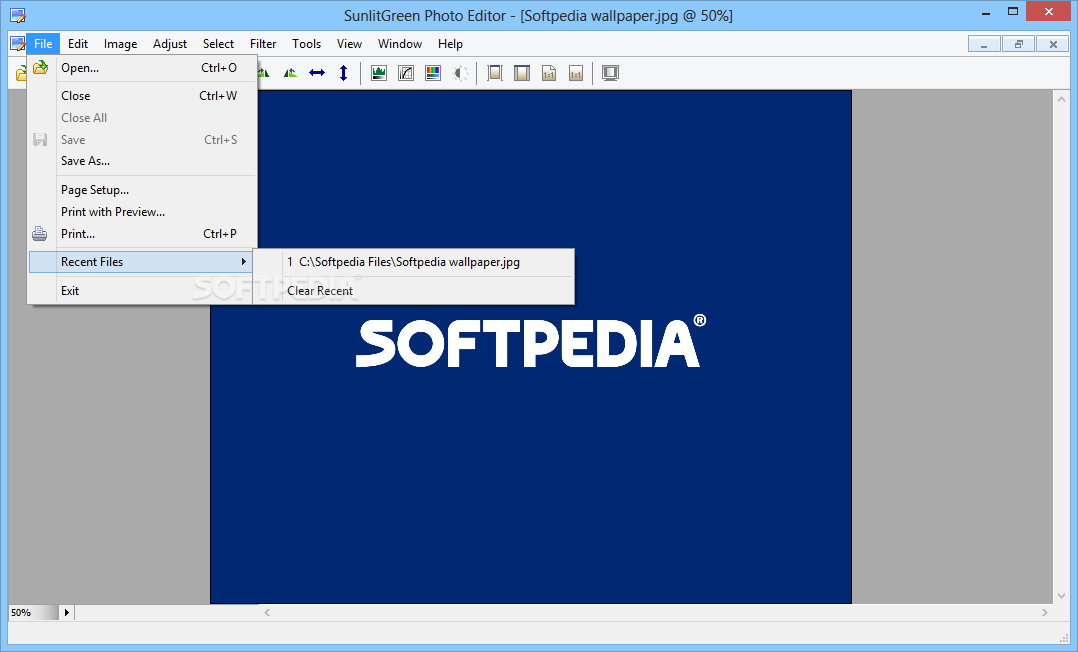Open the Curves adjustment tool
Viewport: 1078px width, 652px height.
click(406, 72)
